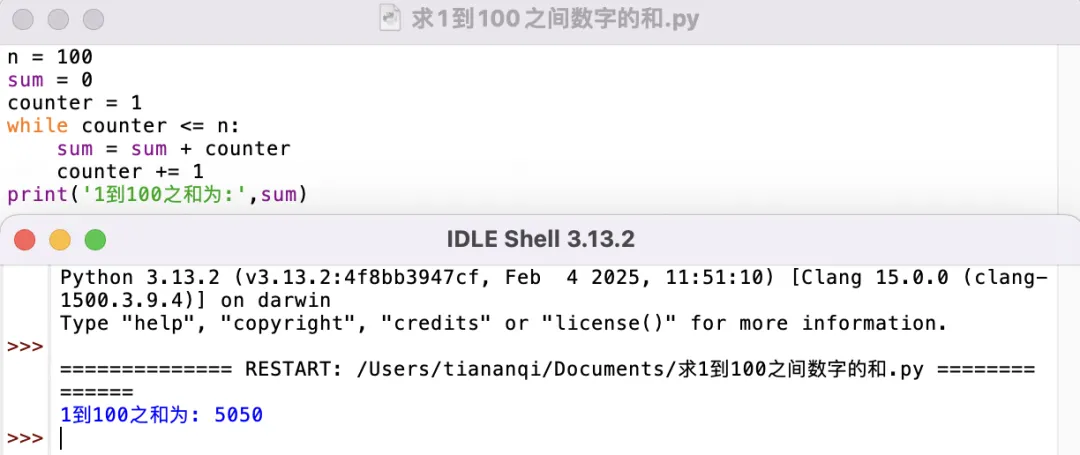Click the first >>> prompt in shell sidebar
The height and width of the screenshot is (455, 1080).
coord(25,346)
